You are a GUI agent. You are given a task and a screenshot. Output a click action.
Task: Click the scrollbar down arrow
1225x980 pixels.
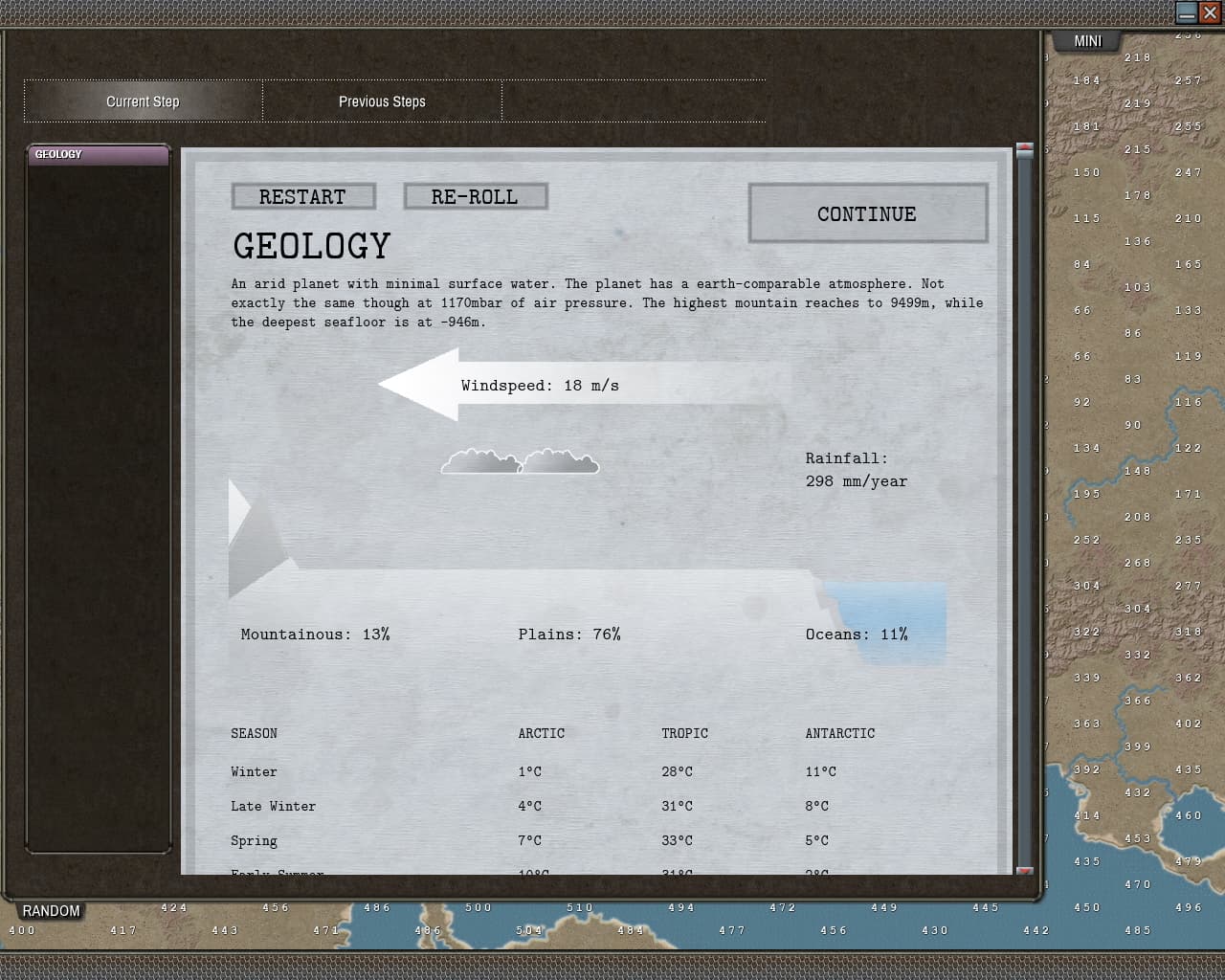[x=1025, y=871]
